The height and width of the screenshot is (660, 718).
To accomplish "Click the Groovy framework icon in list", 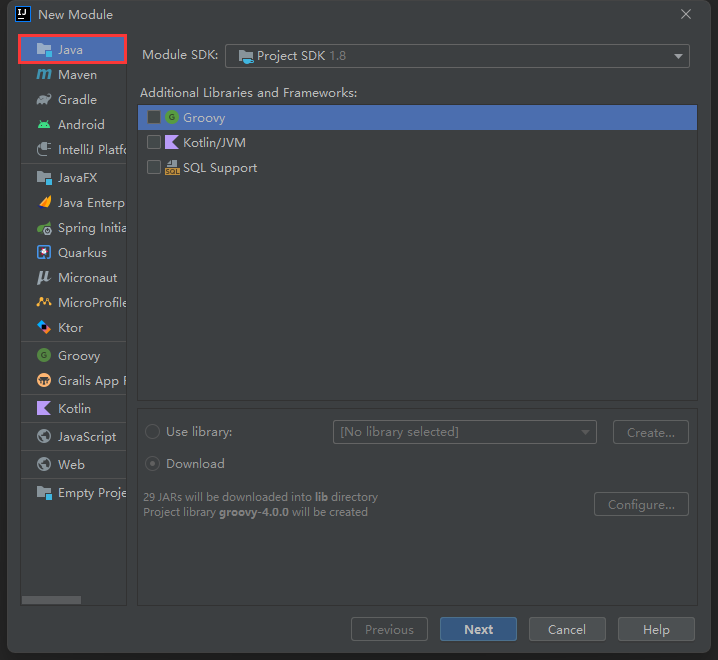I will (172, 117).
